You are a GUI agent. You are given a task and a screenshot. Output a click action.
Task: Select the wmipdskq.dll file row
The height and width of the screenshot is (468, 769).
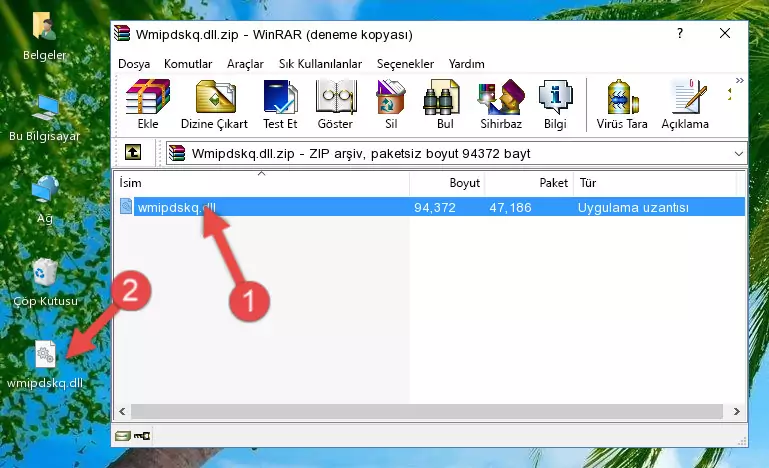(431, 207)
